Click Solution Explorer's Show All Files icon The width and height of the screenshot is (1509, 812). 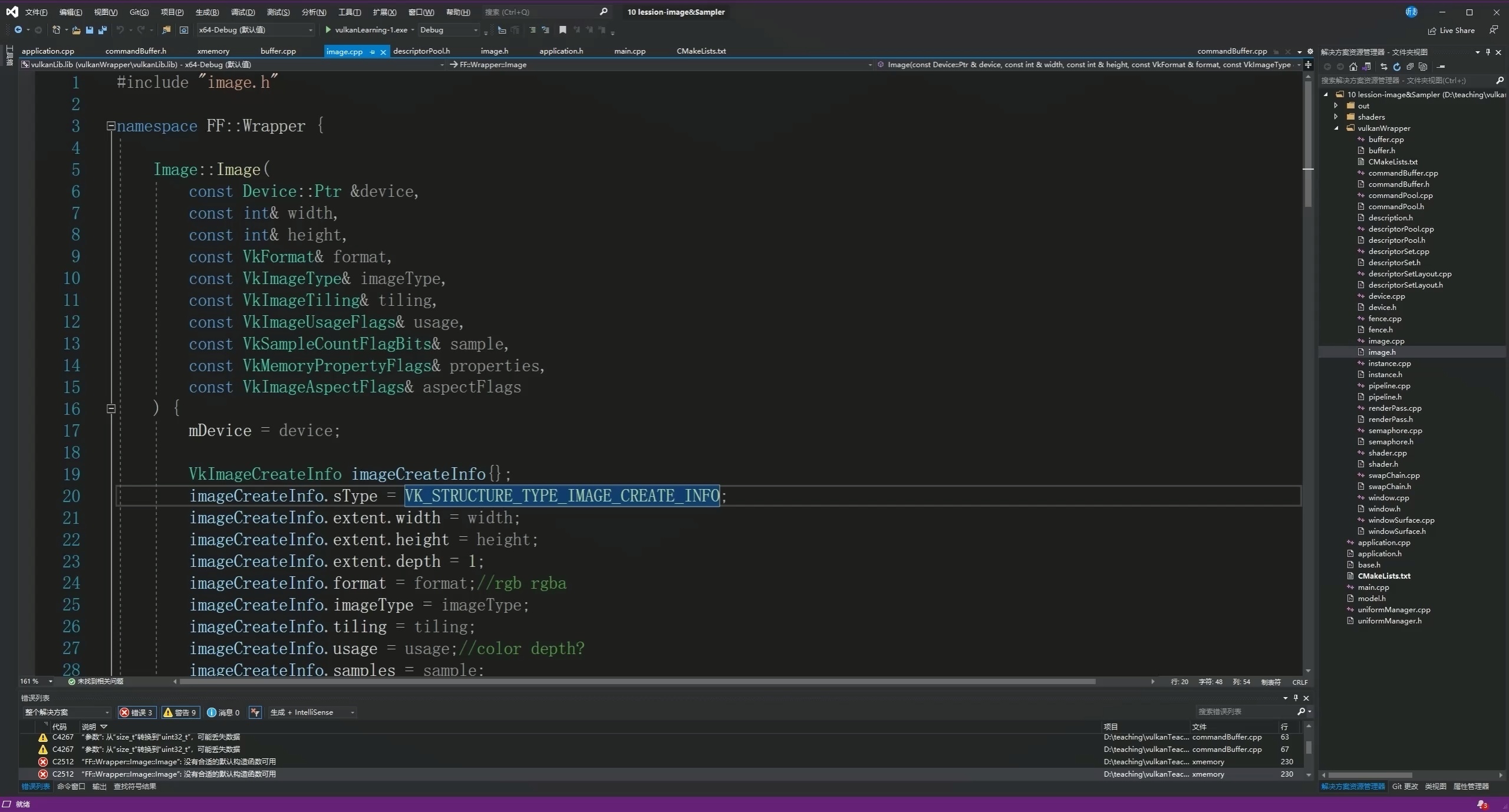point(1423,67)
